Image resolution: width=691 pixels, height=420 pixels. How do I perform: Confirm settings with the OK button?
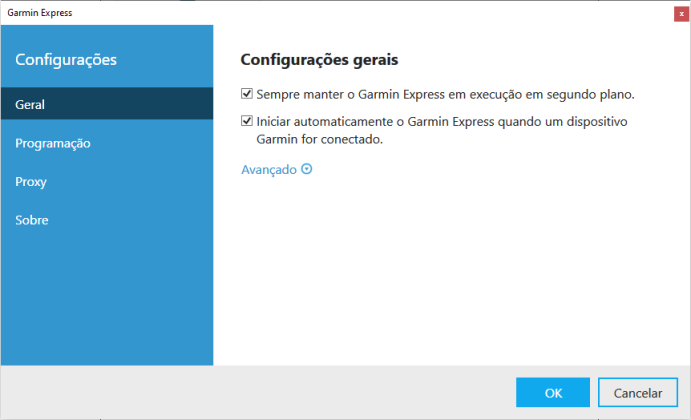click(x=553, y=392)
